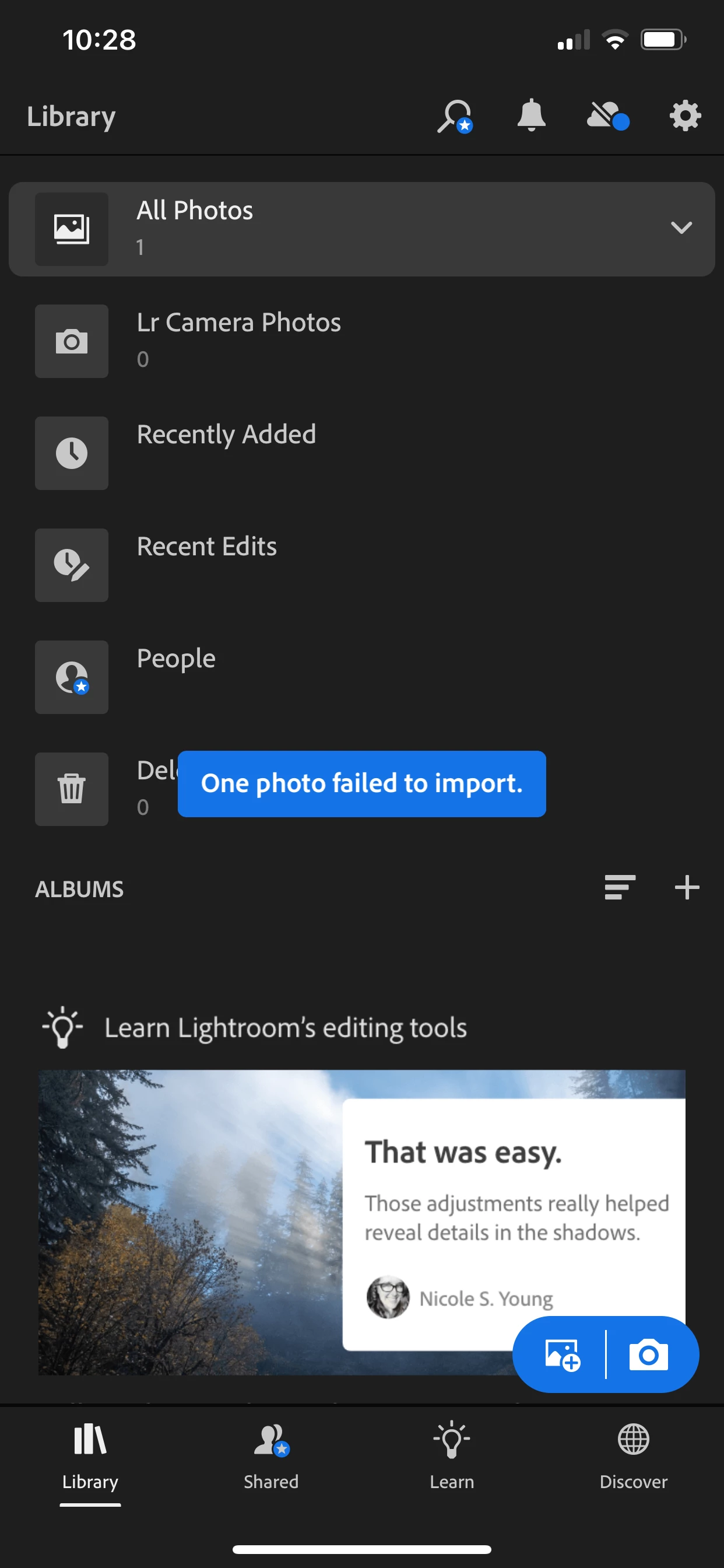Open Recently Added
Image resolution: width=724 pixels, height=1568 pixels.
point(361,453)
